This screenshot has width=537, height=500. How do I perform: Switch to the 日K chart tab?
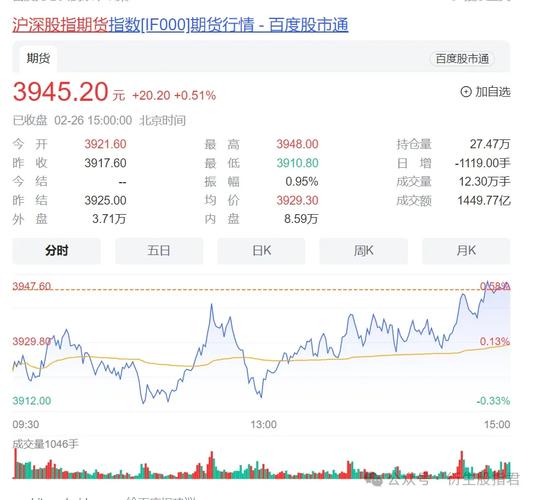(261, 251)
